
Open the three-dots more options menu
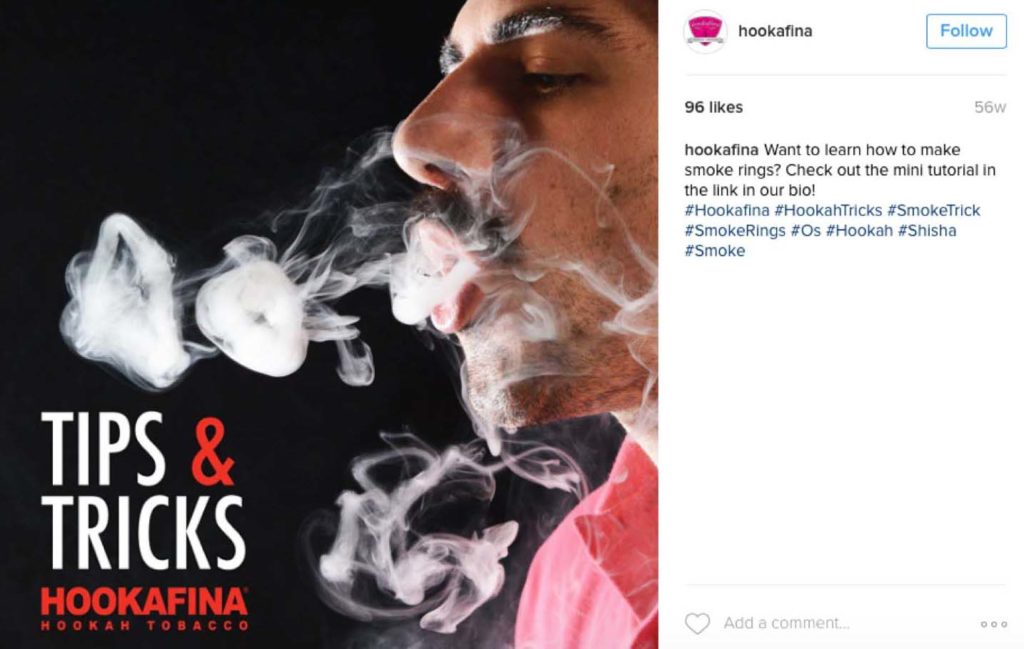point(993,624)
